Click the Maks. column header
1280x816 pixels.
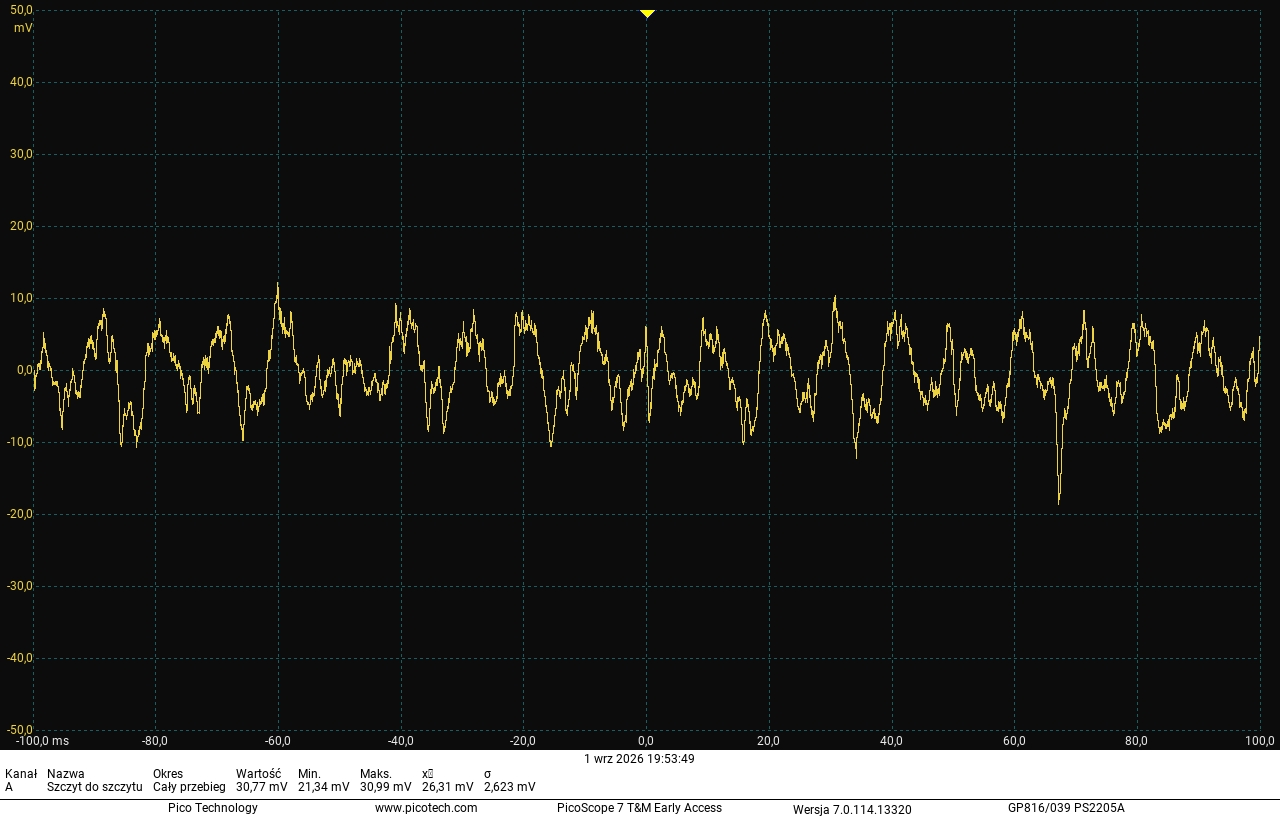[375, 774]
